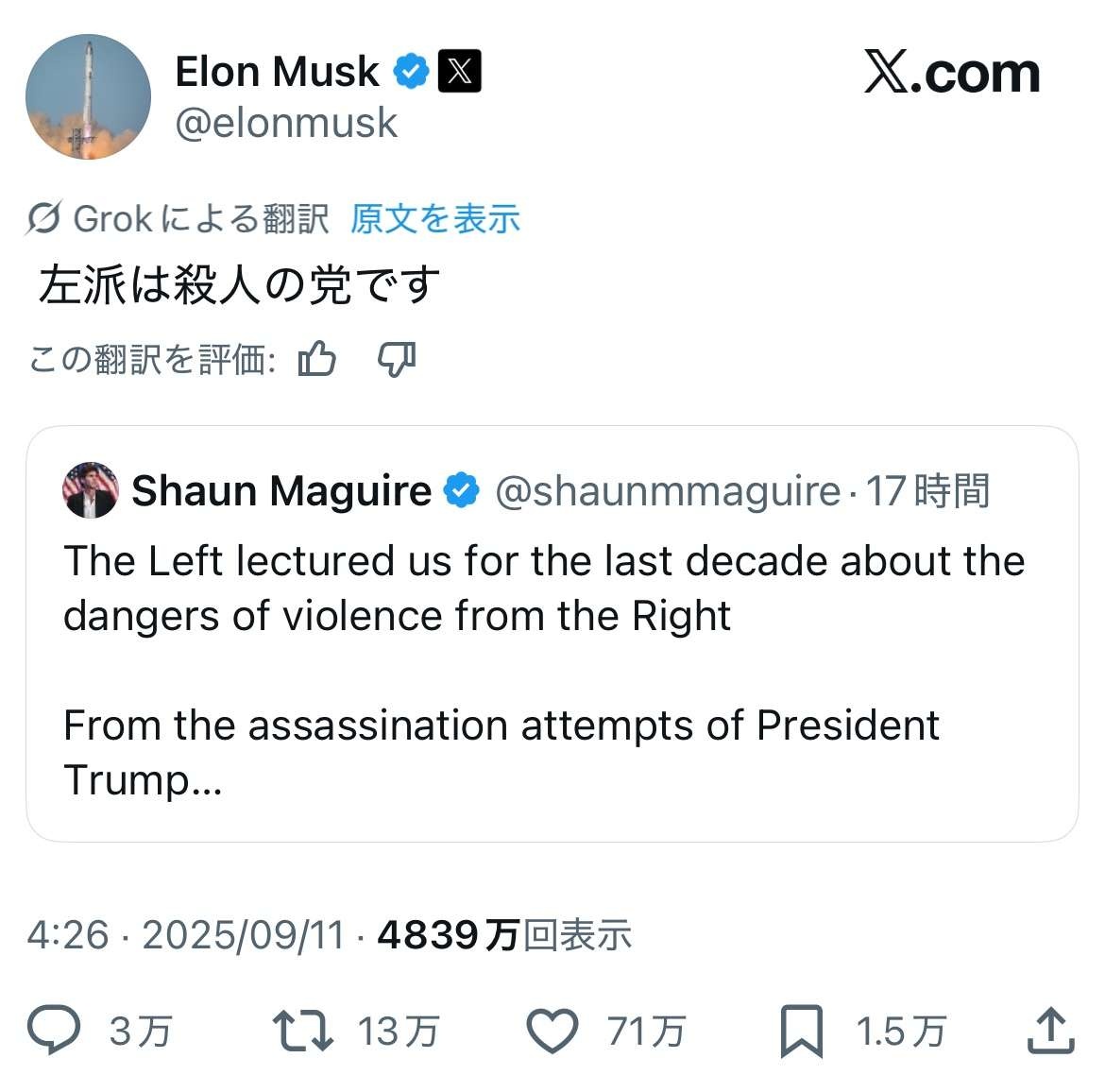
Task: Tap the repost arrows icon
Action: click(302, 1031)
